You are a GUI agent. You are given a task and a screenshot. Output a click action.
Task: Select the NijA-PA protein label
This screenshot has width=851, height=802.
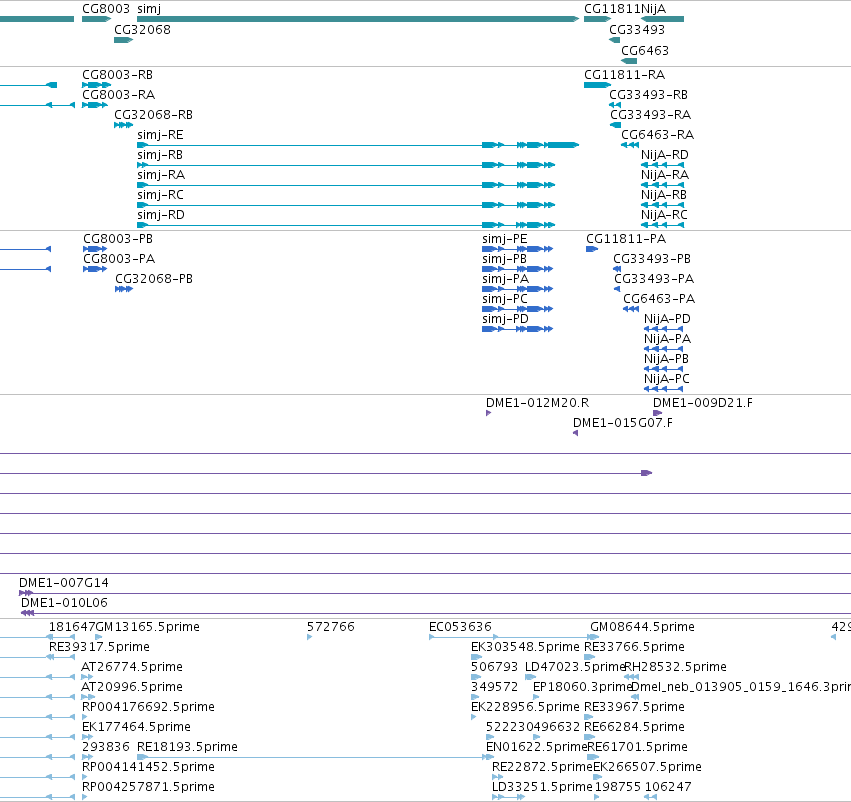(x=668, y=339)
